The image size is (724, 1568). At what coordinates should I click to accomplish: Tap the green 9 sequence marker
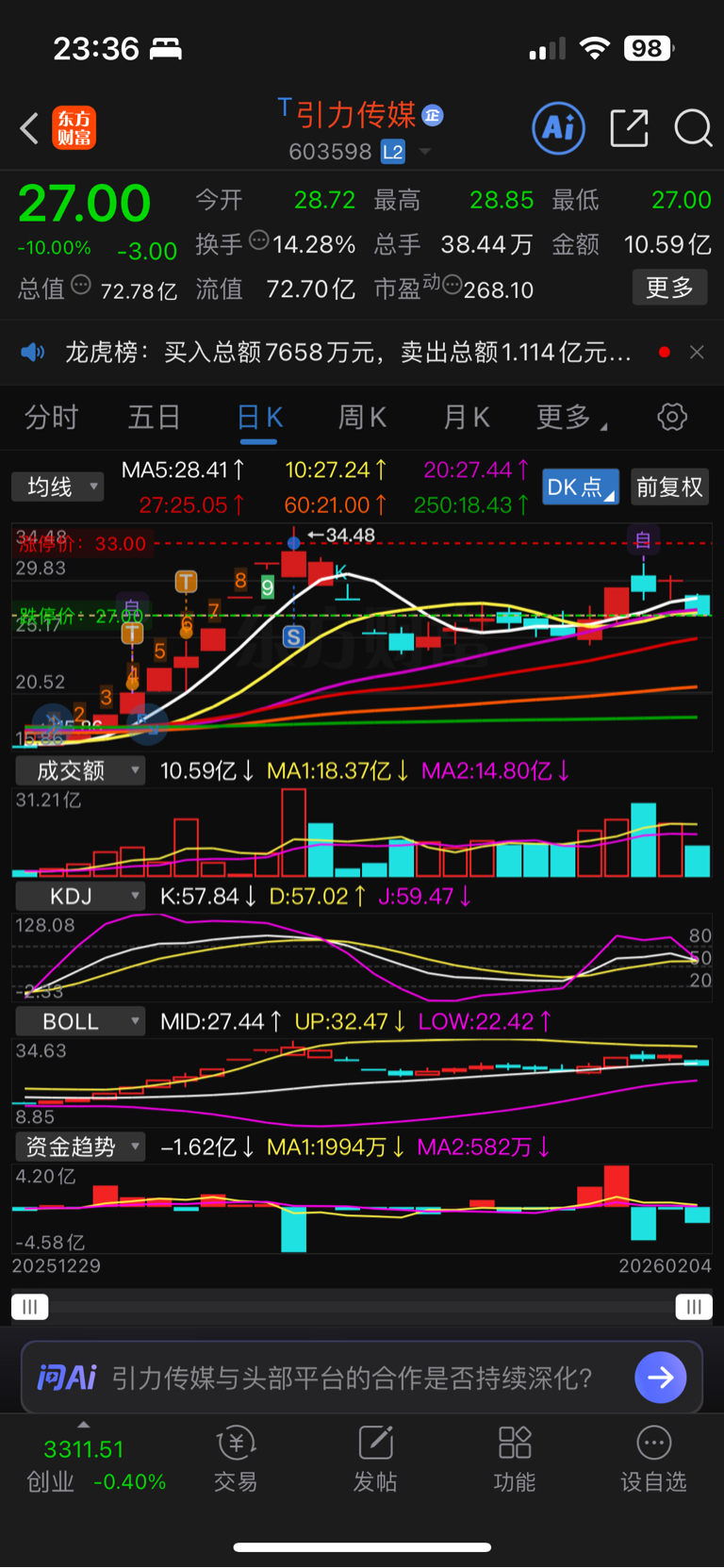point(268,588)
